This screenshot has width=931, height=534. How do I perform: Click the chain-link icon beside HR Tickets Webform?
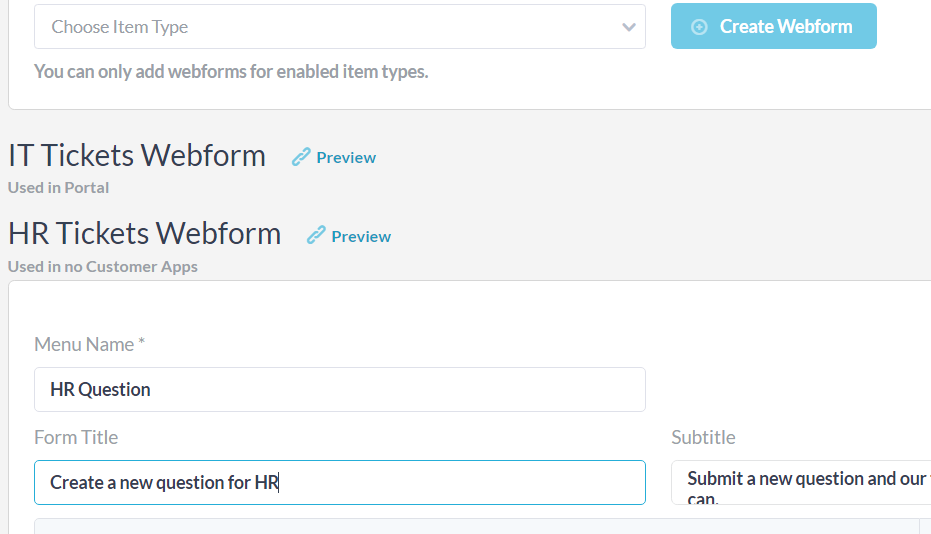[x=316, y=236]
